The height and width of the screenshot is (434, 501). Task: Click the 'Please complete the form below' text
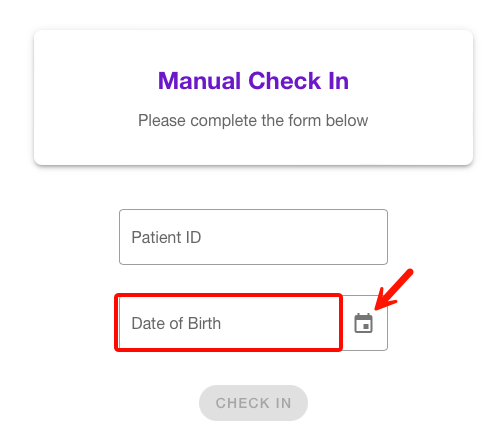tap(253, 120)
